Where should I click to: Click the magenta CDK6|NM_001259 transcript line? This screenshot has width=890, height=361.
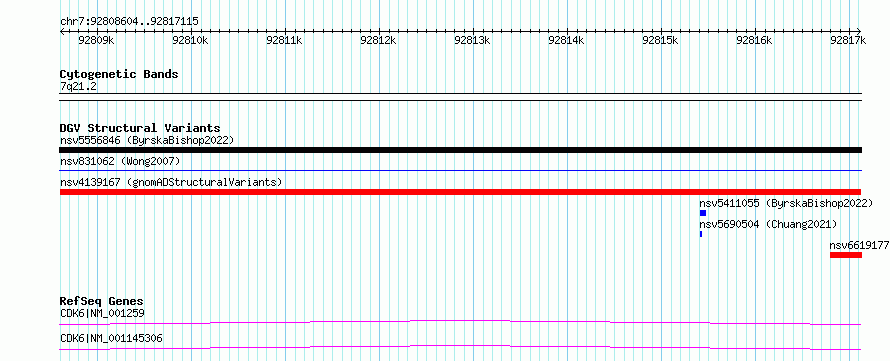tap(460, 322)
